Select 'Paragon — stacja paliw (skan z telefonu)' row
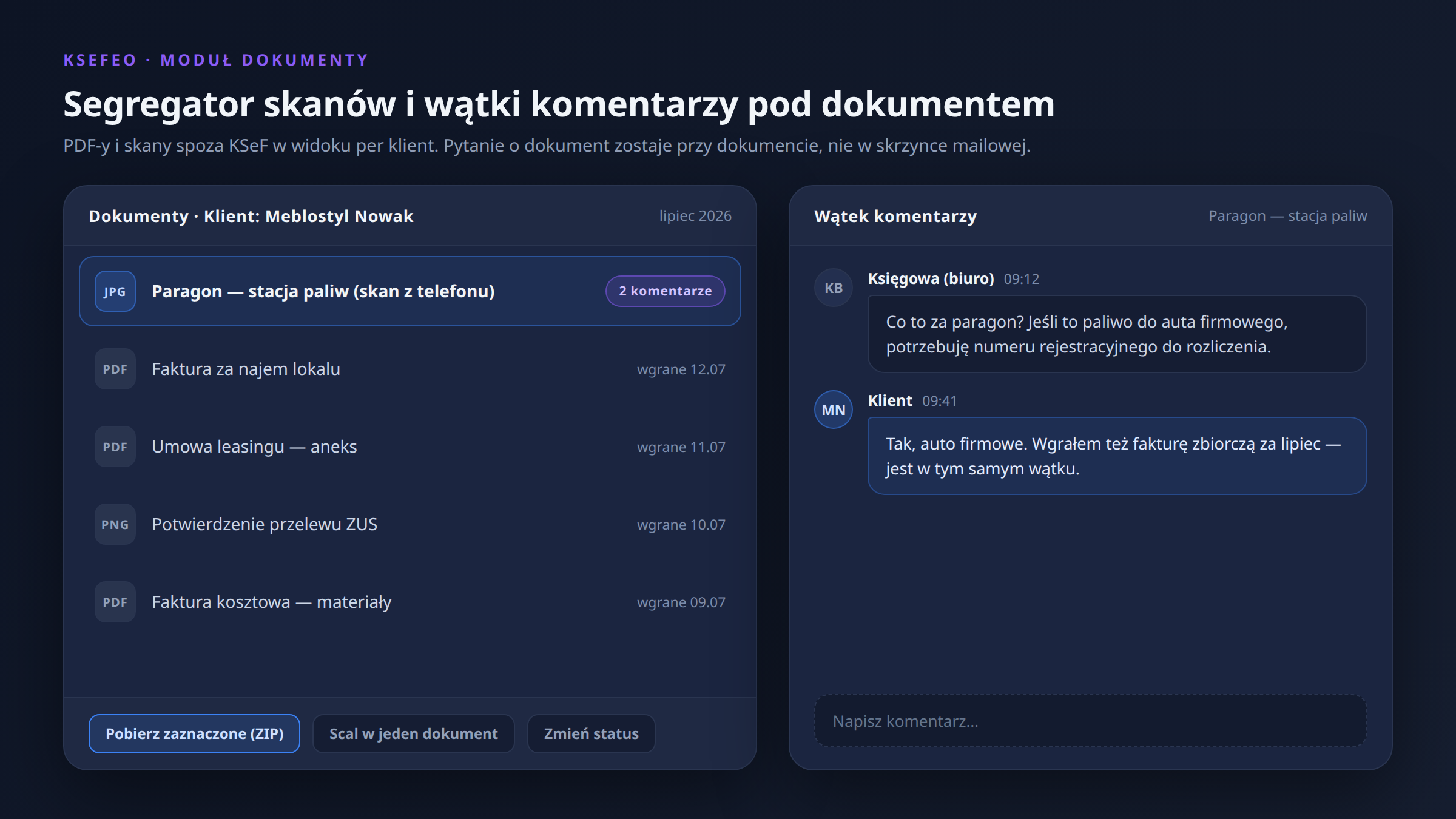Screen dimensions: 1456x819 [x=410, y=291]
